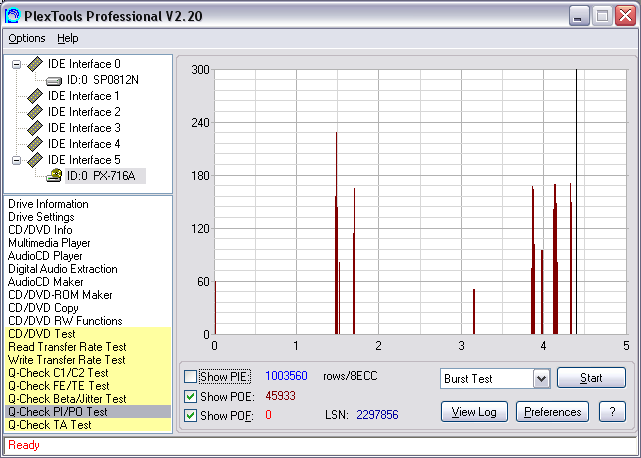641x458 pixels.
Task: Uncheck the Show POE checkbox
Action: click(x=191, y=396)
